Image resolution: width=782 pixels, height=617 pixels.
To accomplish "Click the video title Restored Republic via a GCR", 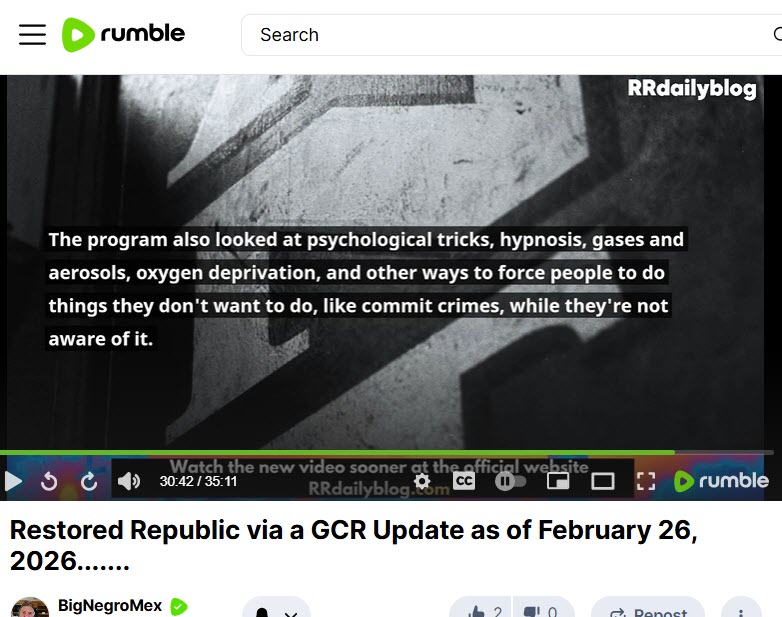I will pyautogui.click(x=354, y=545).
